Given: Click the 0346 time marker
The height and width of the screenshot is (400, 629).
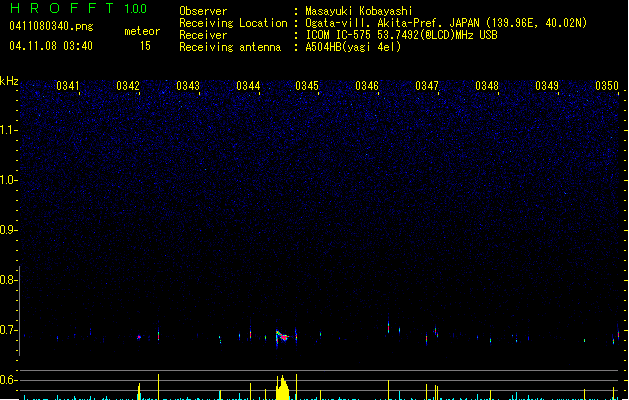Looking at the screenshot, I should tap(367, 86).
